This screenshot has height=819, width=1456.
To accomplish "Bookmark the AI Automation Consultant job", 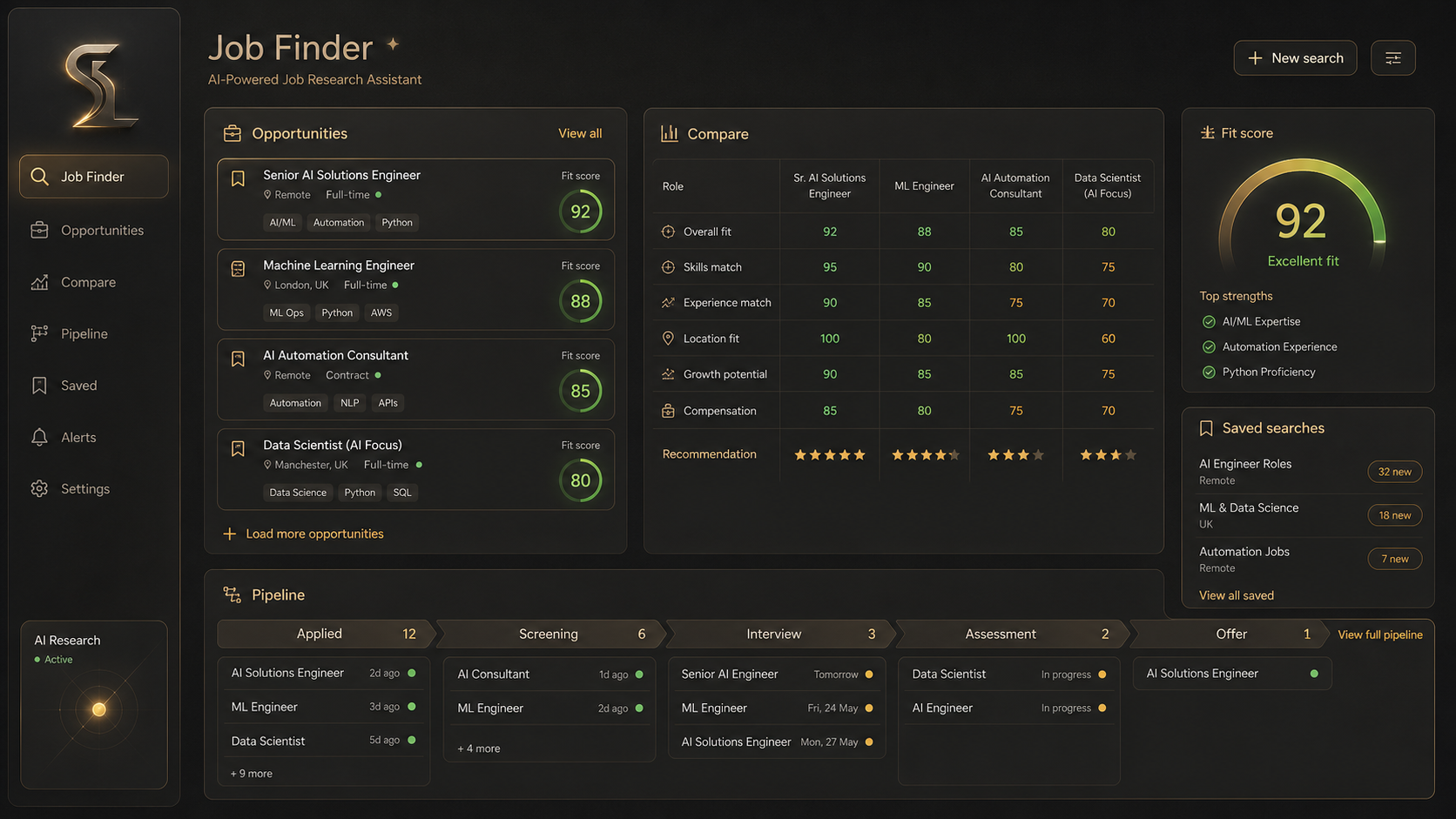I will pos(238,359).
